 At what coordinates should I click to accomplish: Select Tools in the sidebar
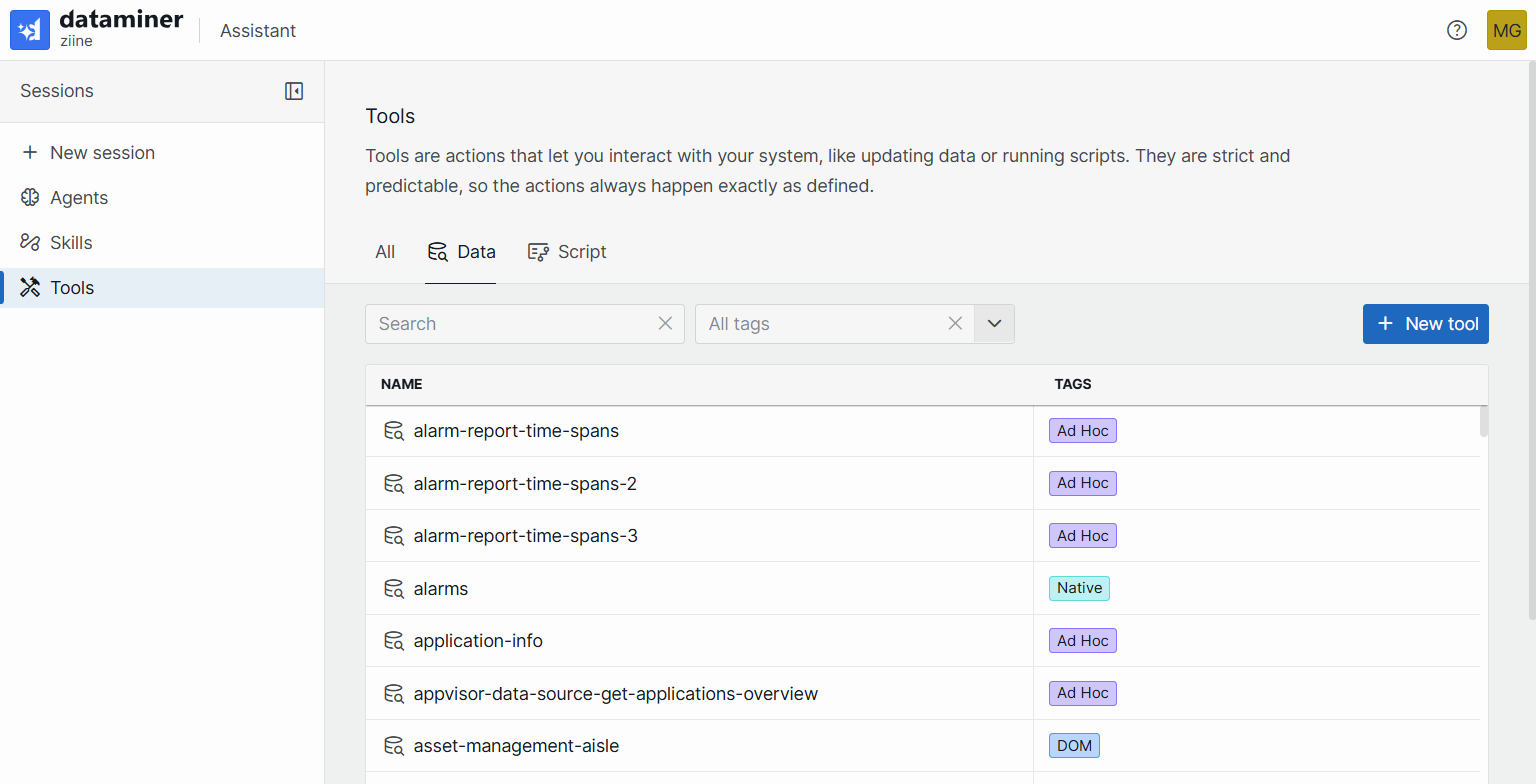tap(162, 288)
